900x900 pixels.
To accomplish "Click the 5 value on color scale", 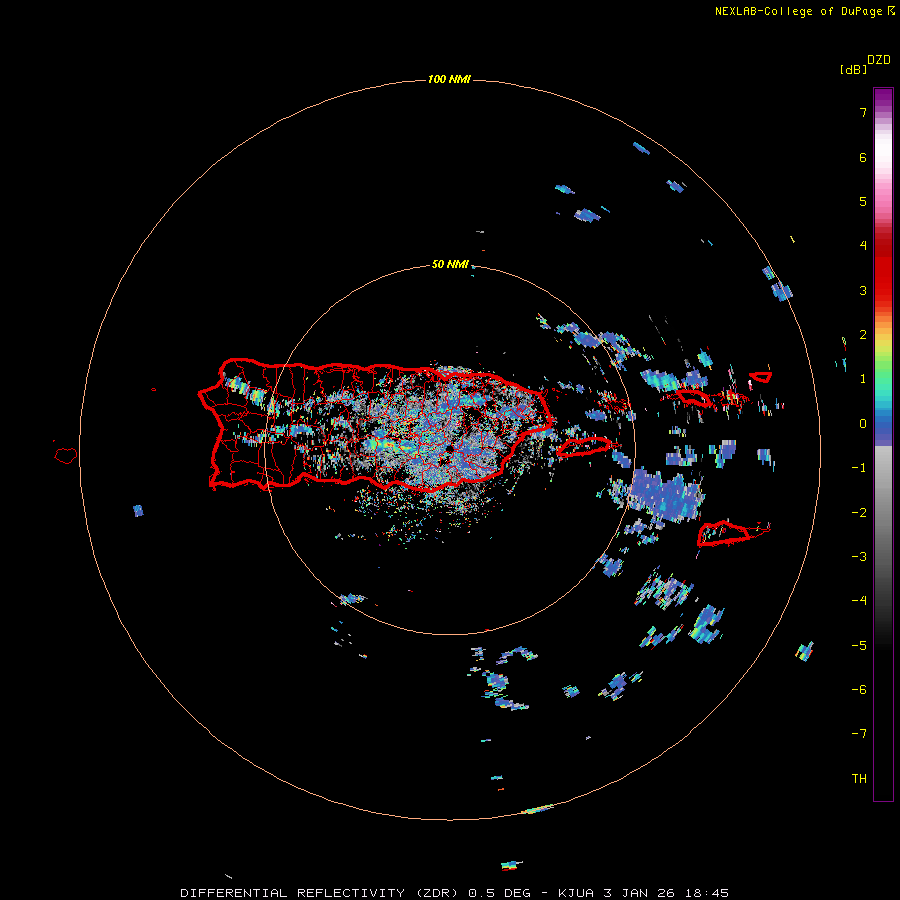I will tap(863, 201).
